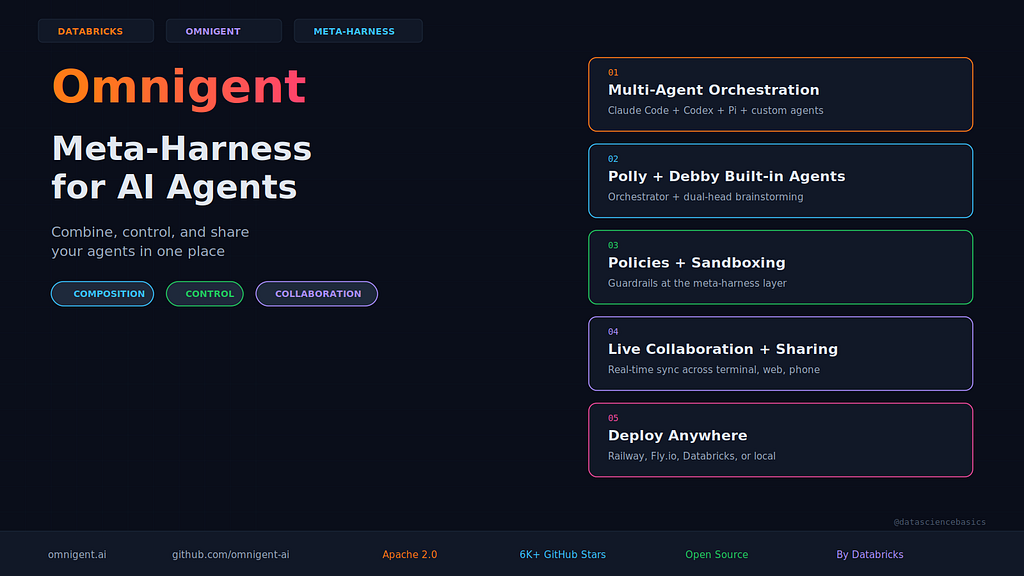Click the 6K+ GitHub Stars footer text

pos(562,554)
